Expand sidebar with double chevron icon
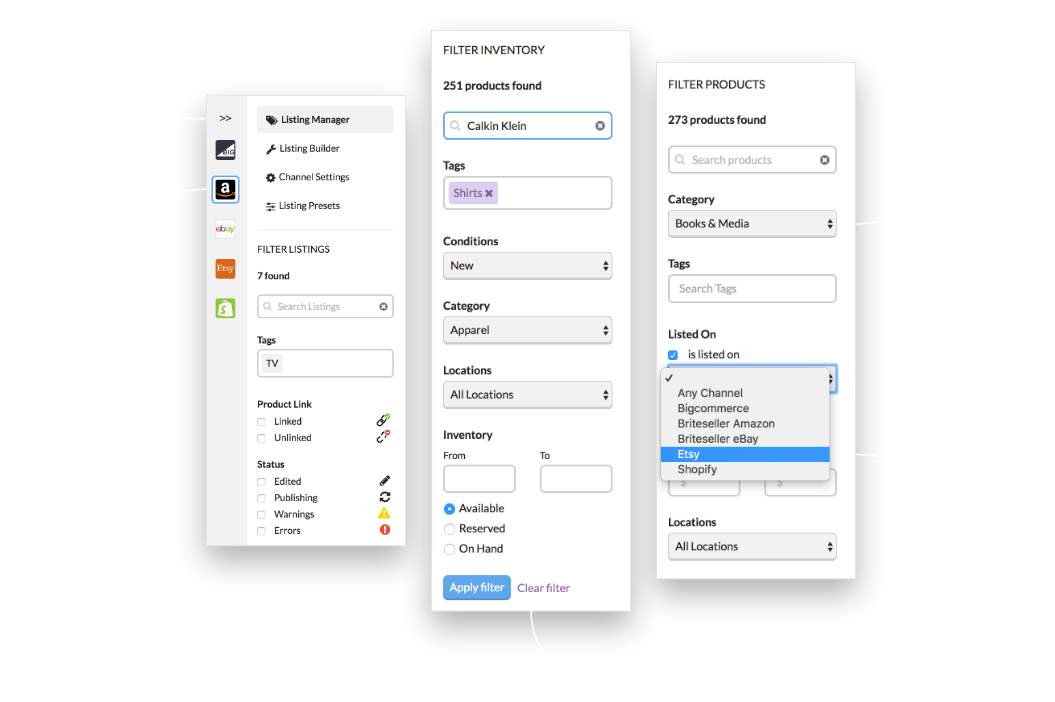This screenshot has height=702, width=1055. point(225,118)
